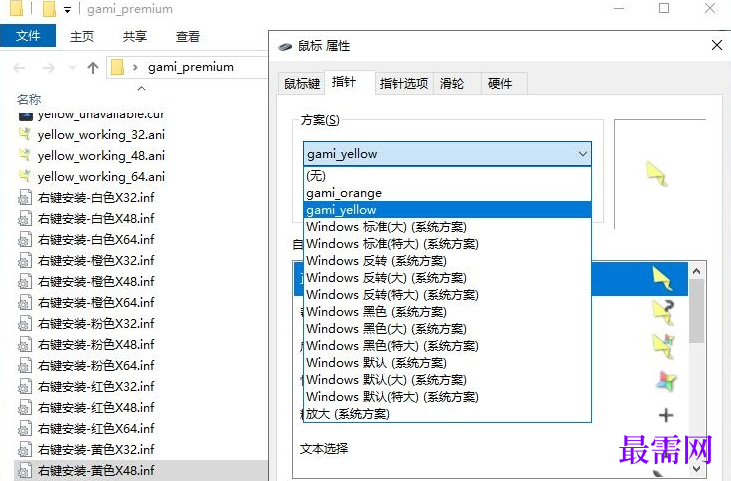Click the 右键安装-黄色X32.inf file icon

tap(25, 449)
